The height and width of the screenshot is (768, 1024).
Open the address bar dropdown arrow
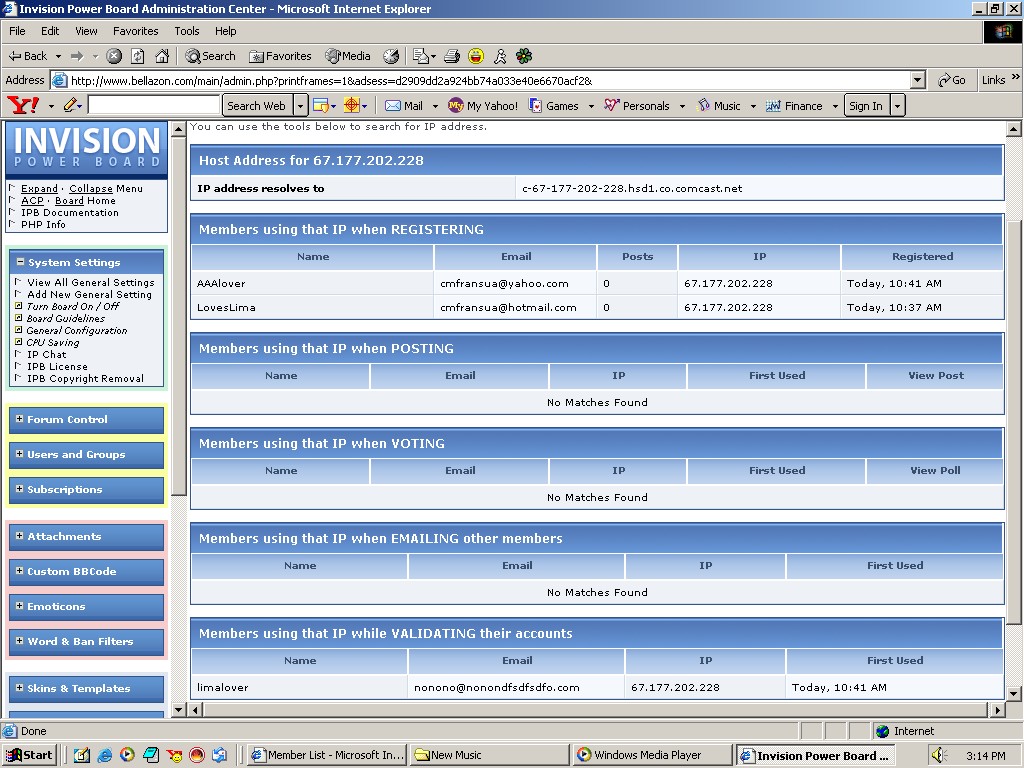(918, 80)
